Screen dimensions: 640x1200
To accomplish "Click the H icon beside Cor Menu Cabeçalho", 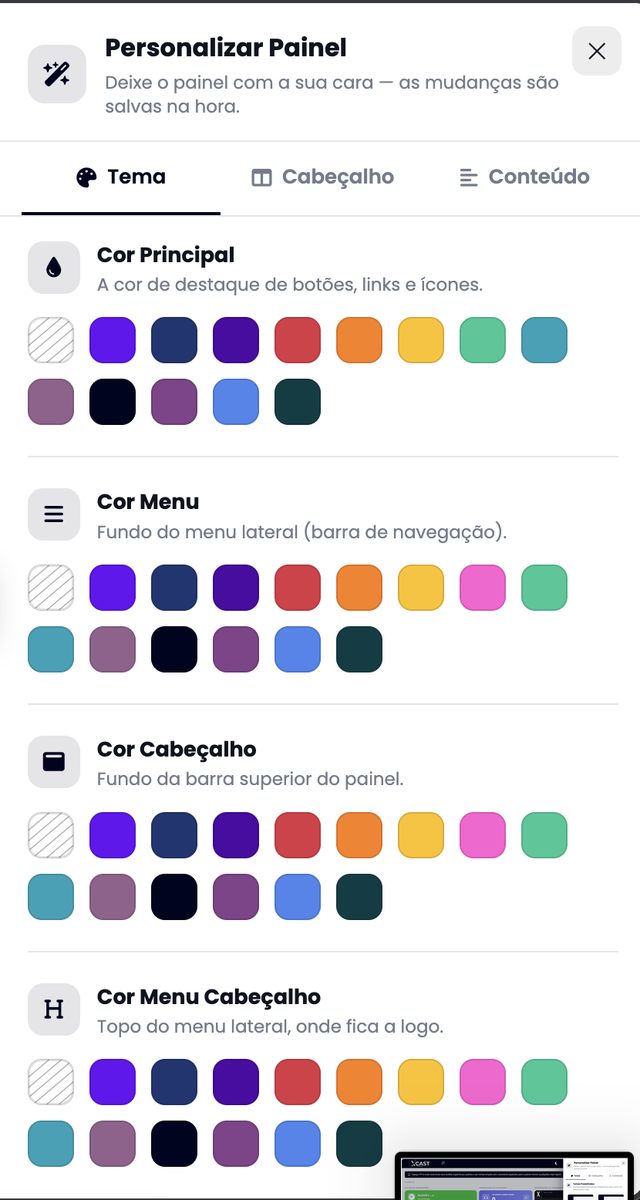I will pyautogui.click(x=54, y=1009).
